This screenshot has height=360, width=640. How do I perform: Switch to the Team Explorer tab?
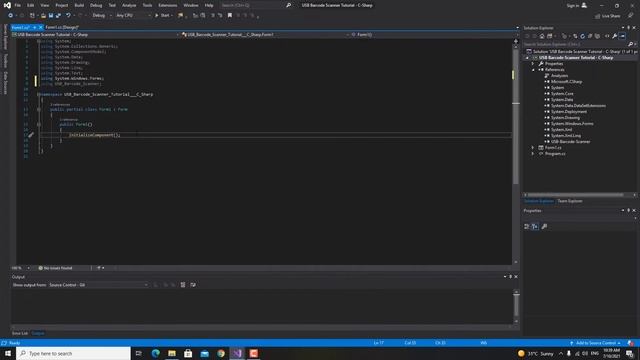coord(570,201)
